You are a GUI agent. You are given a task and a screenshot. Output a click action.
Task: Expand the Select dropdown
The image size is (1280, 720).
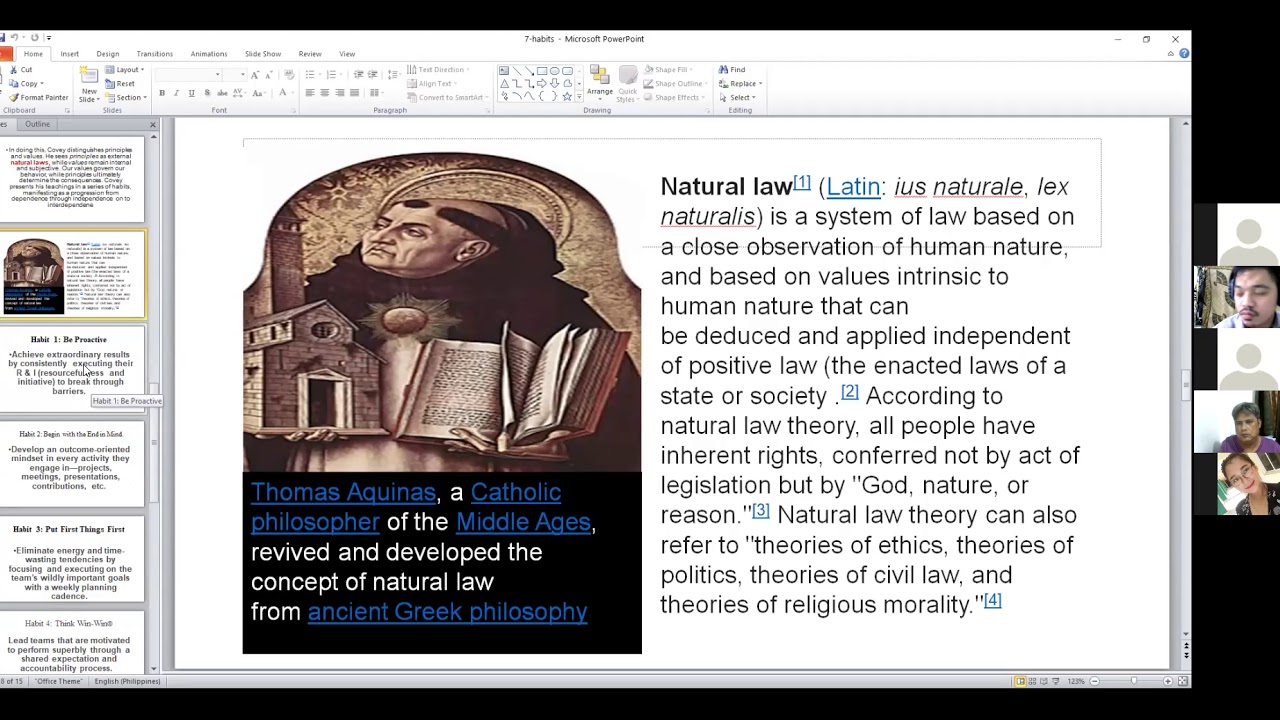pyautogui.click(x=753, y=98)
